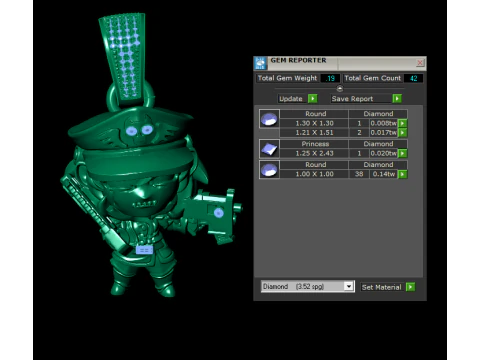The height and width of the screenshot is (360, 480).
Task: Click the 0.008tw weight cell
Action: [384, 123]
